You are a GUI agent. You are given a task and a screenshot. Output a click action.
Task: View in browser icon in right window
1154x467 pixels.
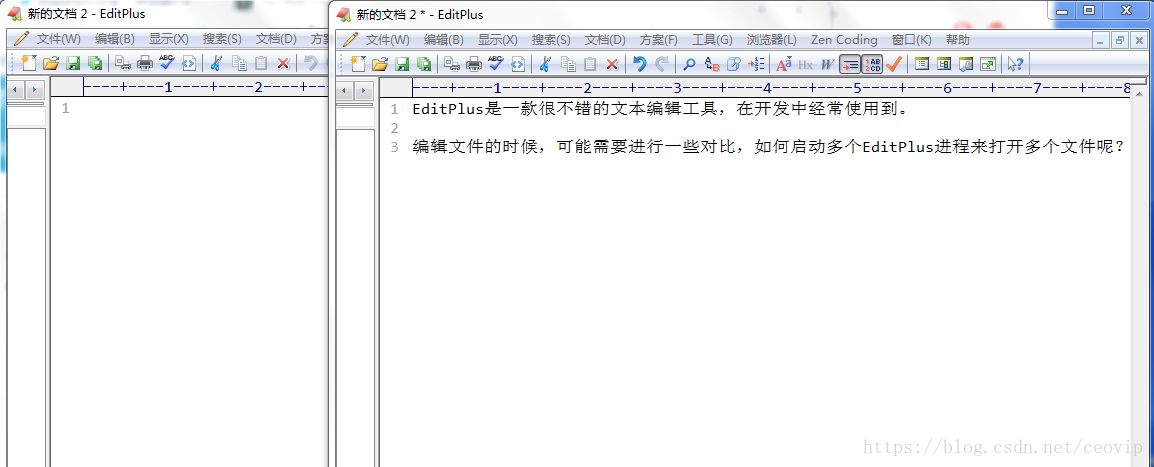point(518,64)
